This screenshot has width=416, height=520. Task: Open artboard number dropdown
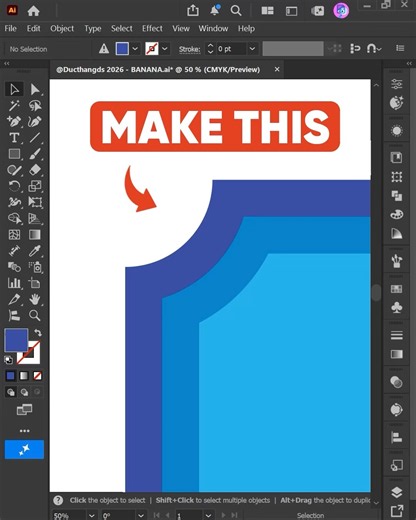point(208,516)
